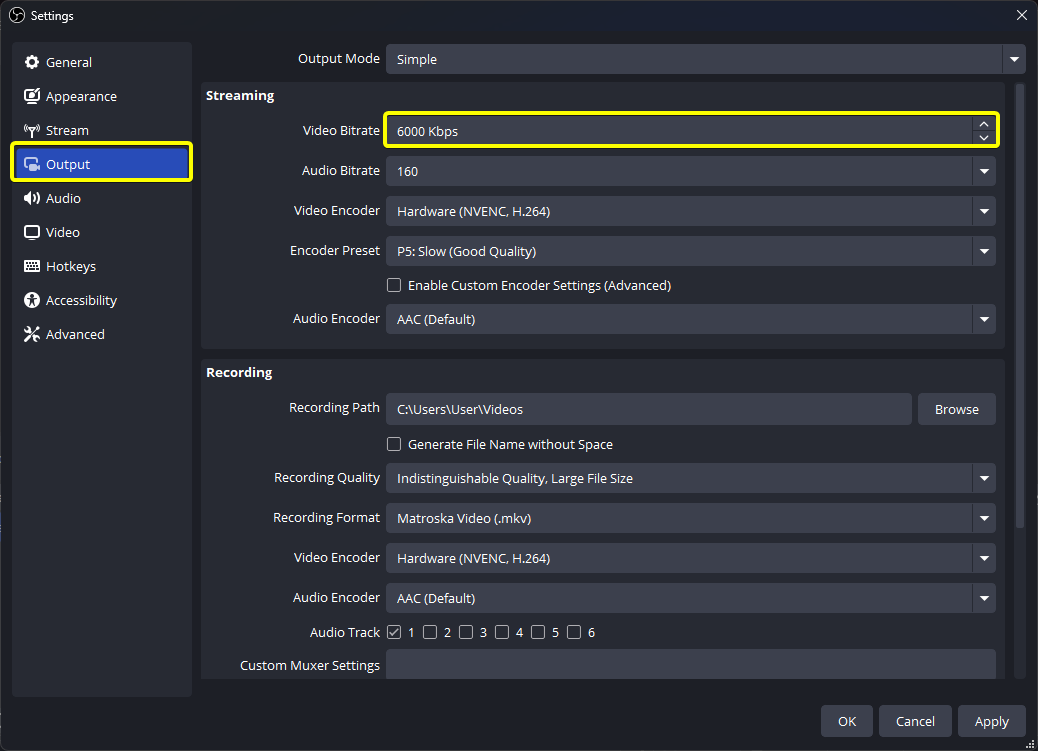Click the Audio speaker icon
1038x751 pixels.
pyautogui.click(x=32, y=199)
